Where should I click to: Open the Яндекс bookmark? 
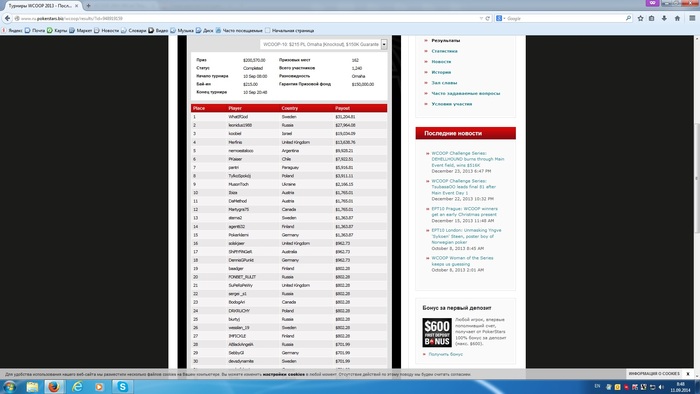tap(12, 30)
